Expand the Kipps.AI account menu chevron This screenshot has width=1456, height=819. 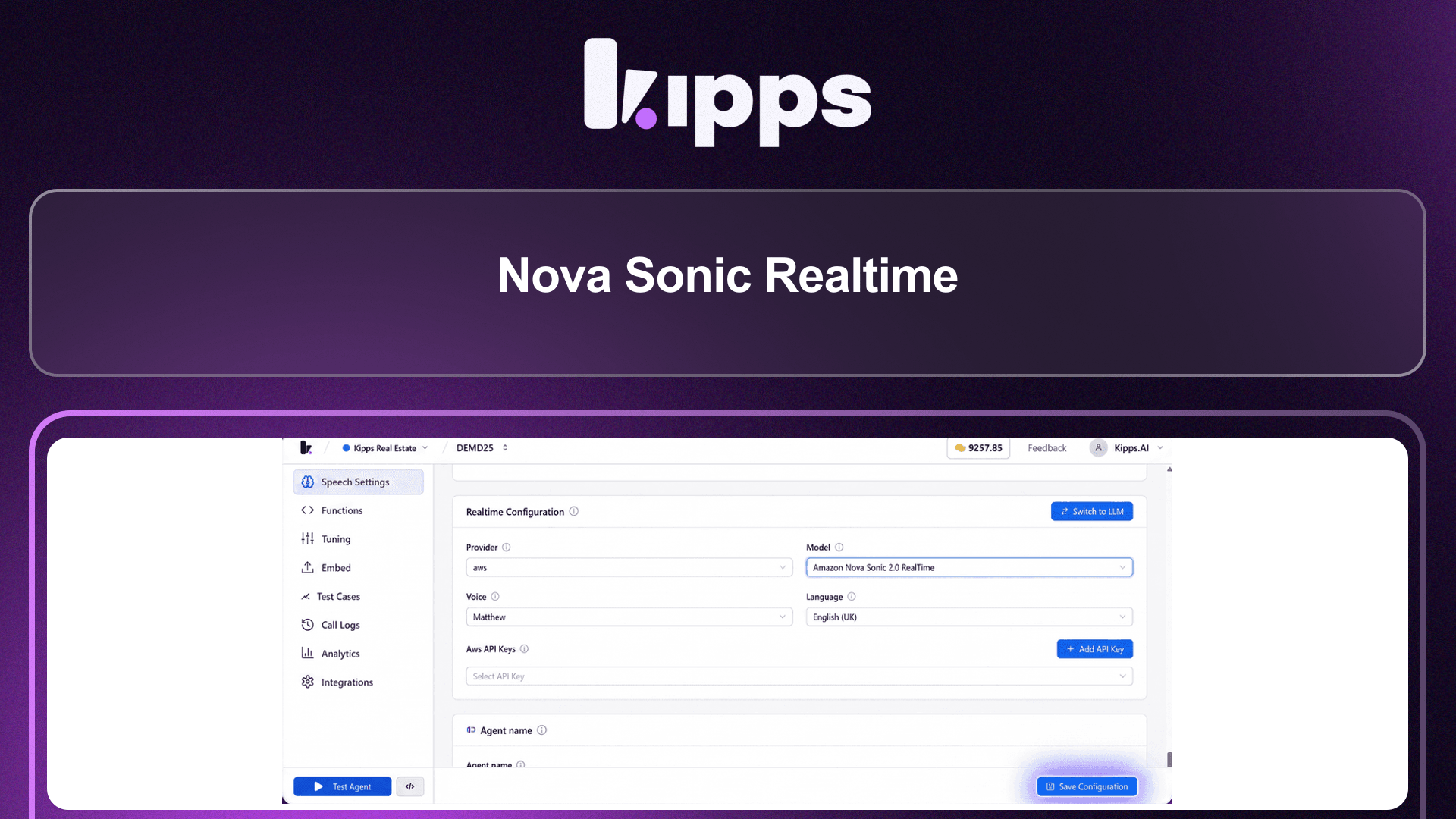[x=1160, y=448]
